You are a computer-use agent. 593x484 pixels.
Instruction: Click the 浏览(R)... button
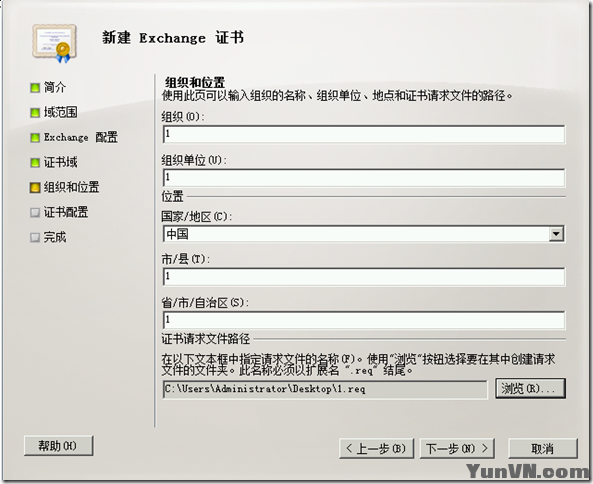(531, 388)
